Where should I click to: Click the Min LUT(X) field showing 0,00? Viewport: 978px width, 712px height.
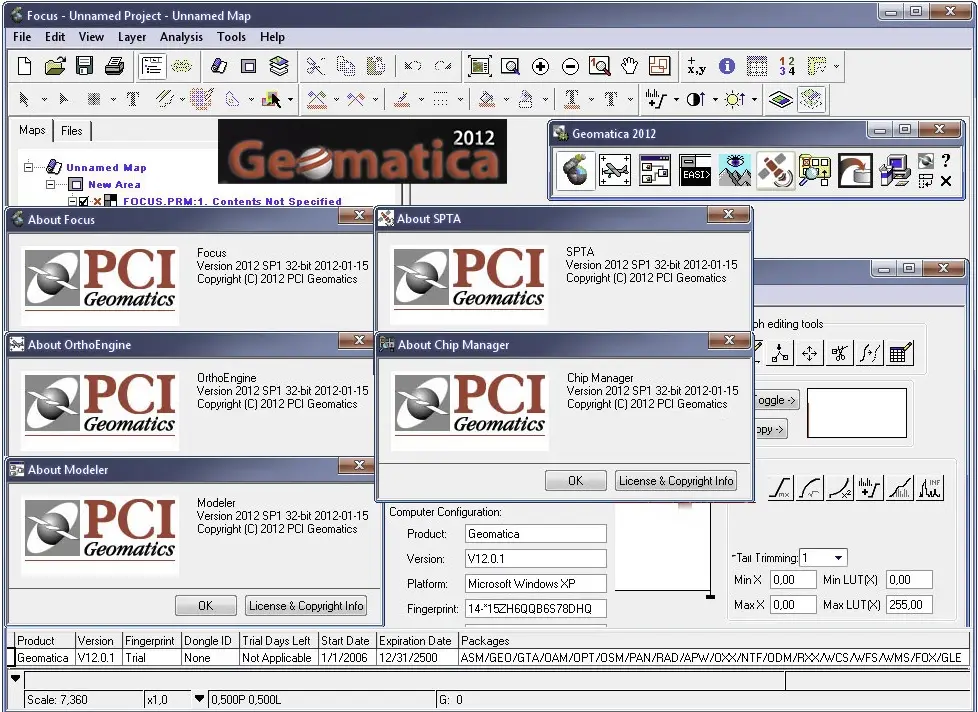point(909,579)
